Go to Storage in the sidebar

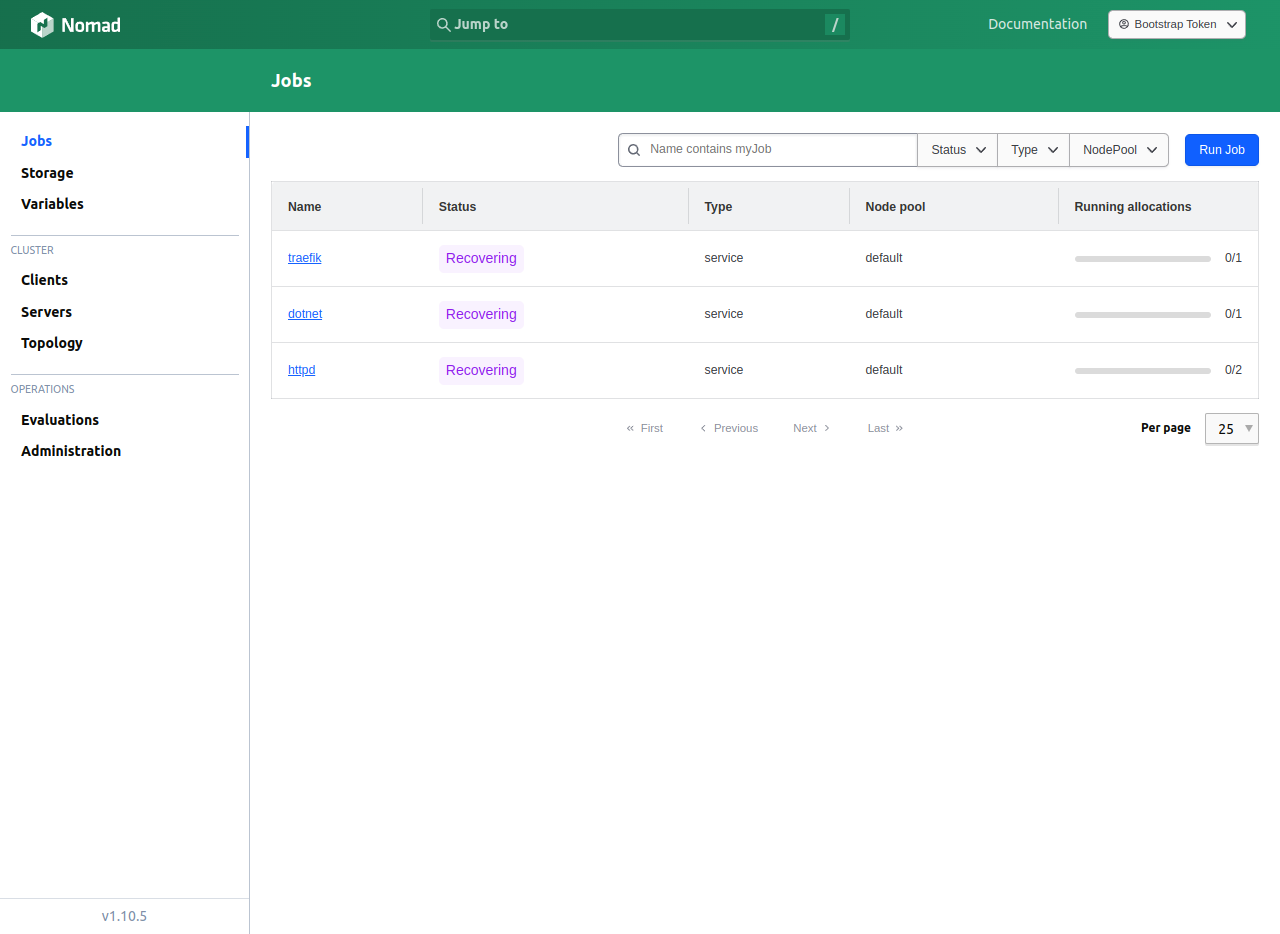(x=47, y=173)
